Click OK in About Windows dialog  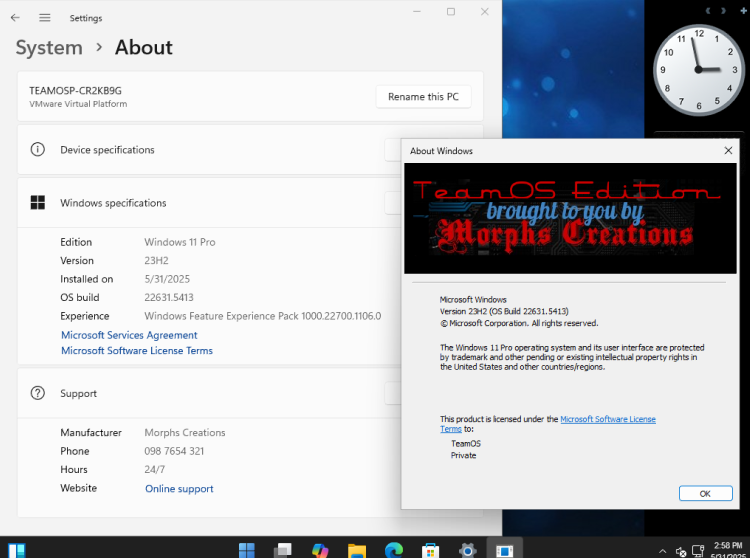click(706, 493)
